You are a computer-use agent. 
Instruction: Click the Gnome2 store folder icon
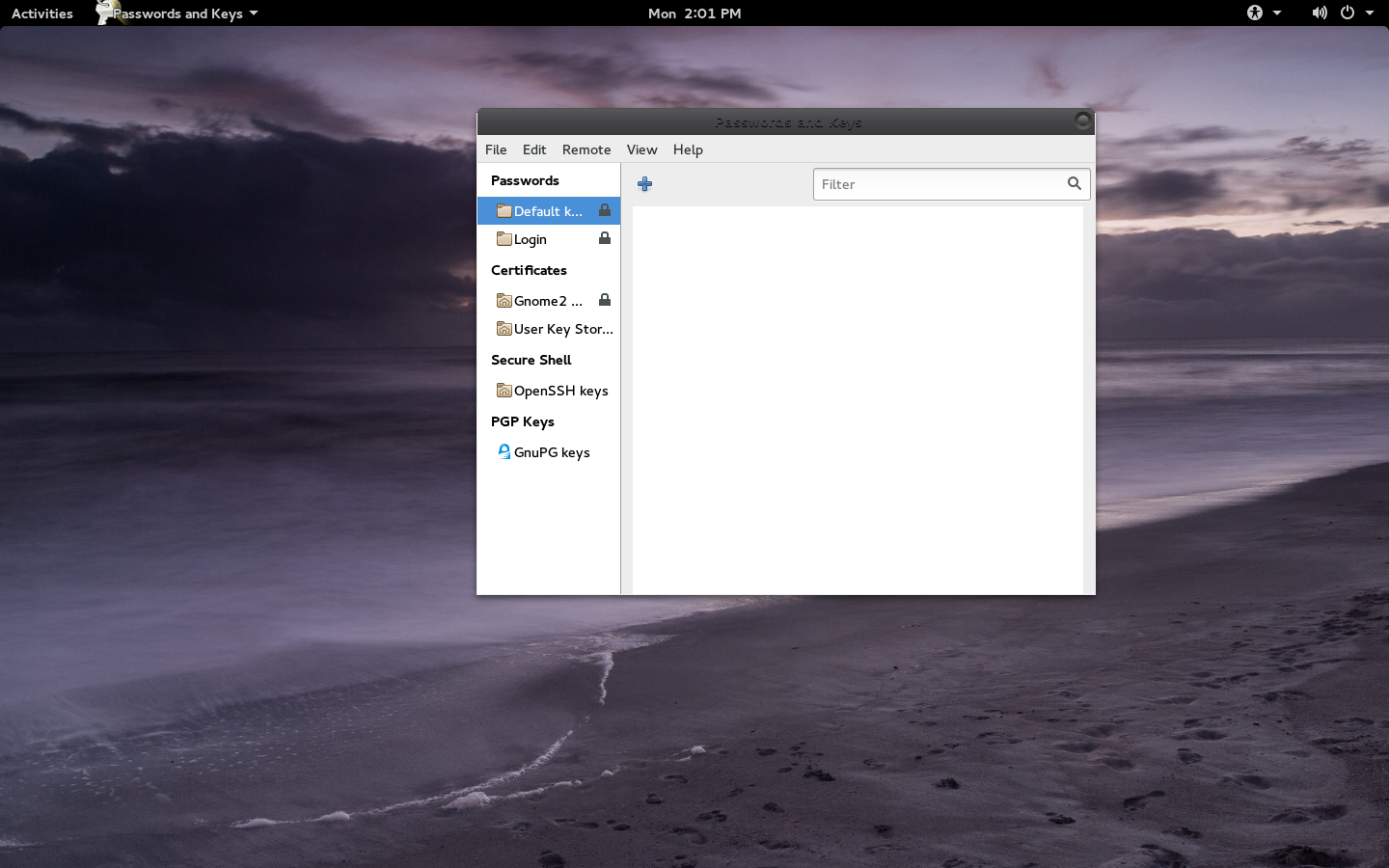(x=504, y=300)
